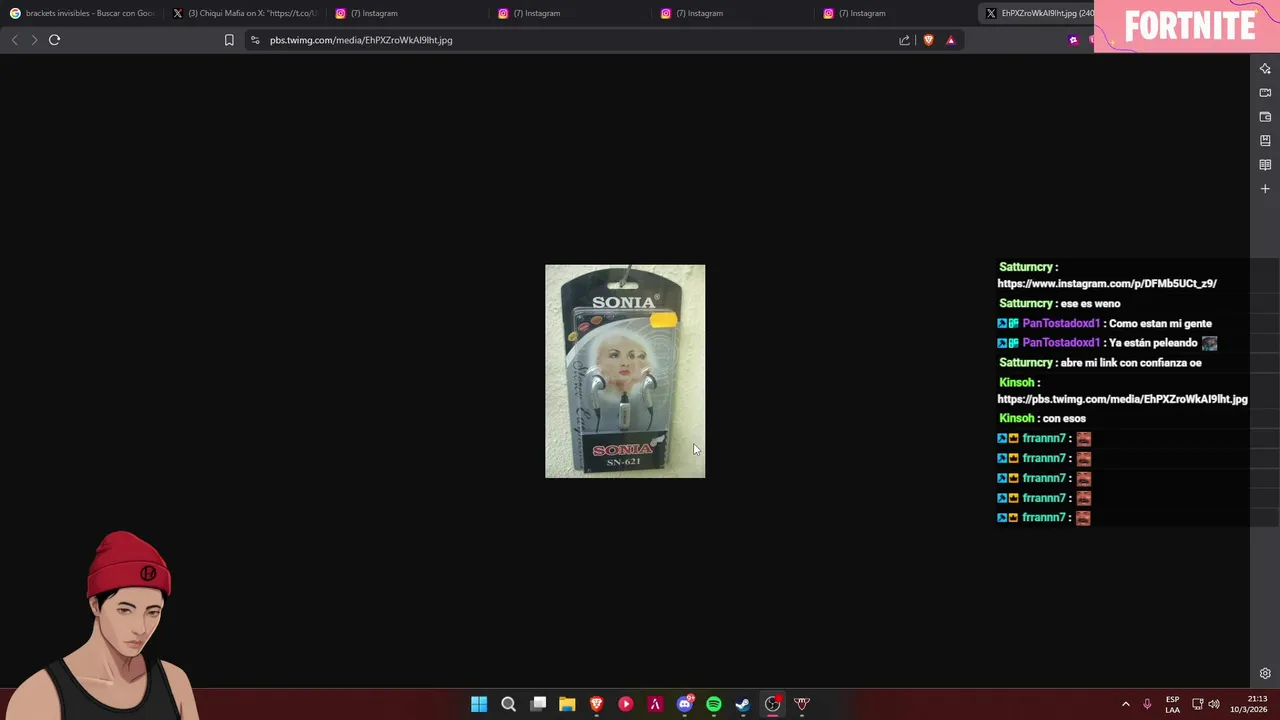Viewport: 1280px width, 720px height.
Task: Open Steam from the taskbar
Action: pos(743,704)
